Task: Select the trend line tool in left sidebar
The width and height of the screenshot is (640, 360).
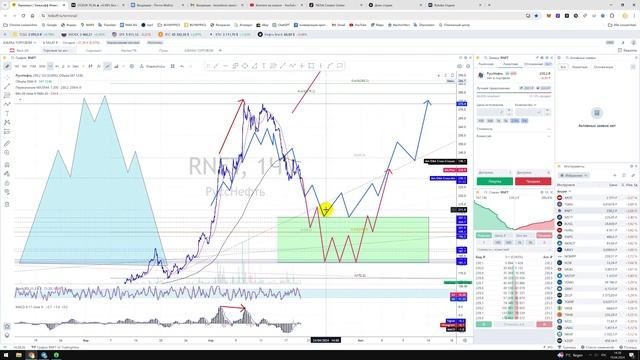Action: click(7, 87)
